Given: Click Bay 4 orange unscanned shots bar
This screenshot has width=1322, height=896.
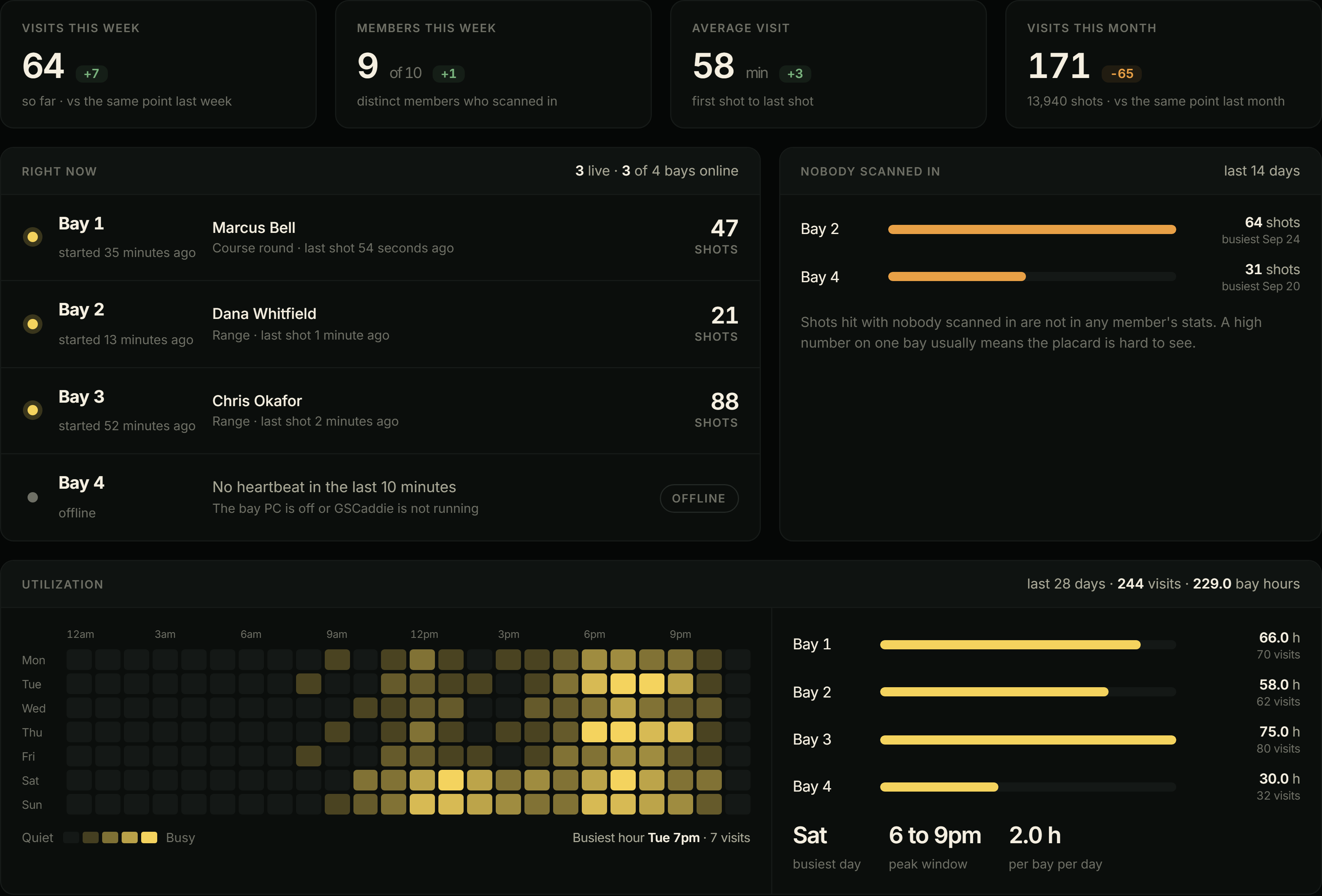Looking at the screenshot, I should tap(956, 276).
